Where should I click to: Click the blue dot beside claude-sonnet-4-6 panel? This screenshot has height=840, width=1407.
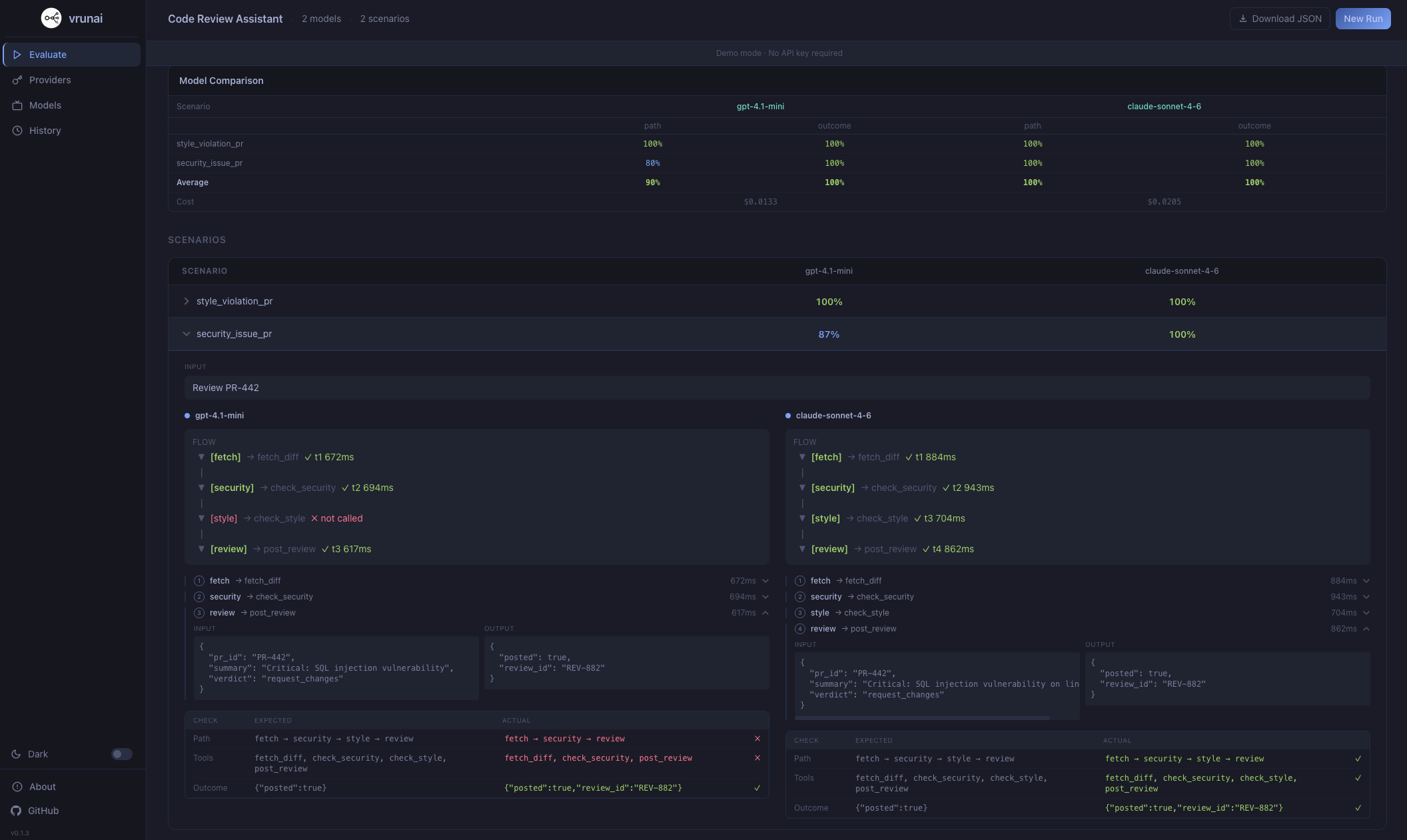pos(788,416)
